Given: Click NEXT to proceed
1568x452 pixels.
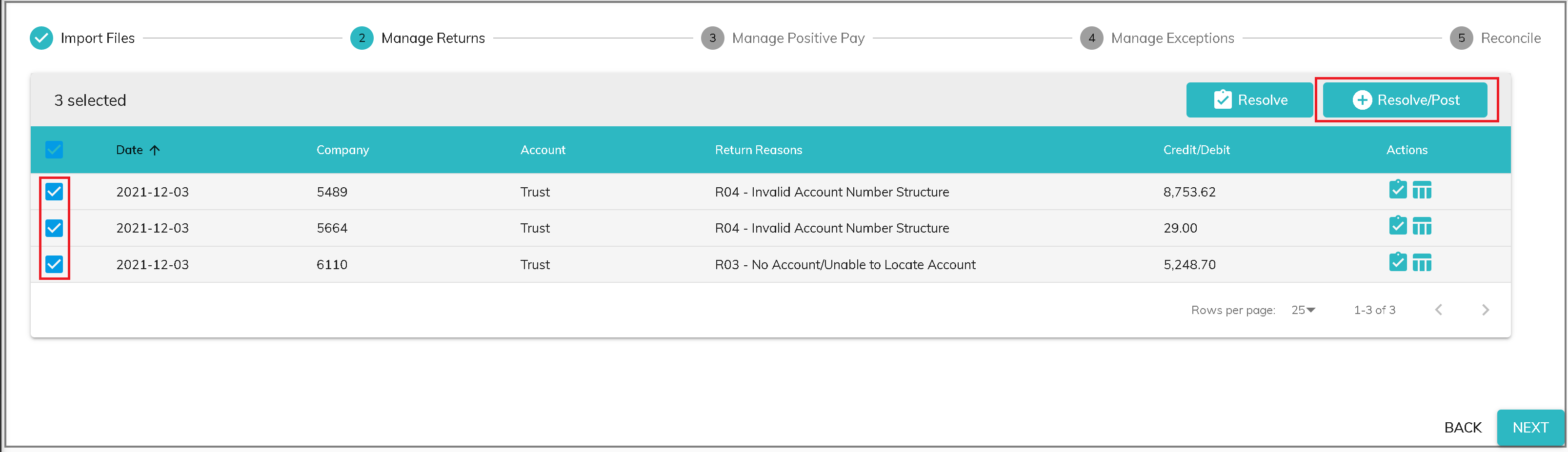Looking at the screenshot, I should (1529, 428).
